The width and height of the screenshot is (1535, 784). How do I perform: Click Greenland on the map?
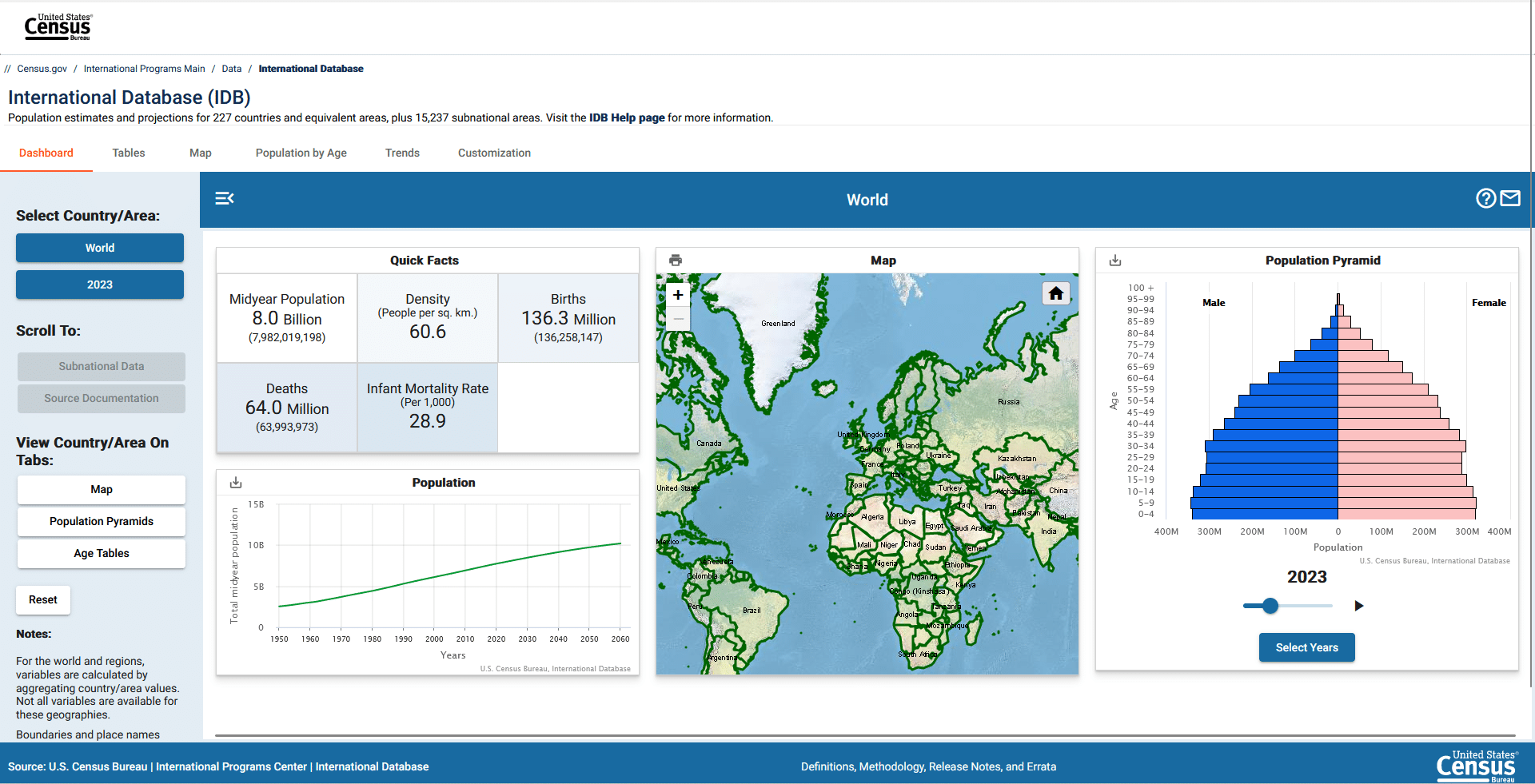pyautogui.click(x=778, y=324)
